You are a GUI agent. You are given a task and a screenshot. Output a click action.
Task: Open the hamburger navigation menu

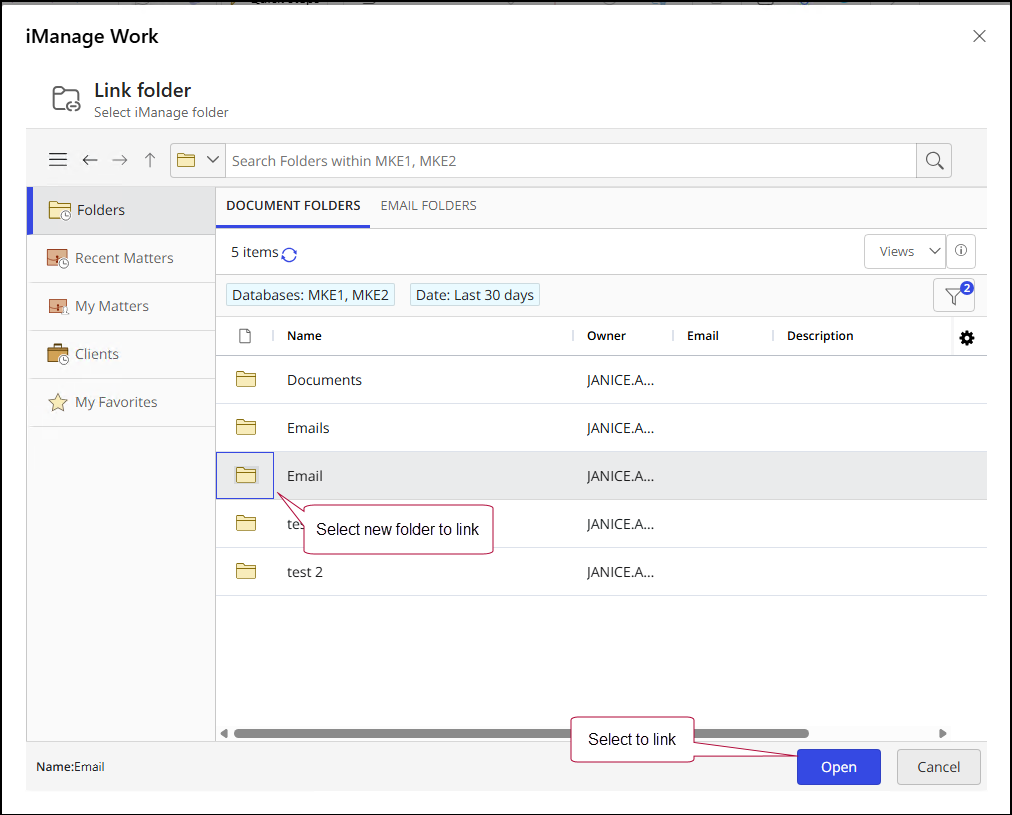point(58,160)
